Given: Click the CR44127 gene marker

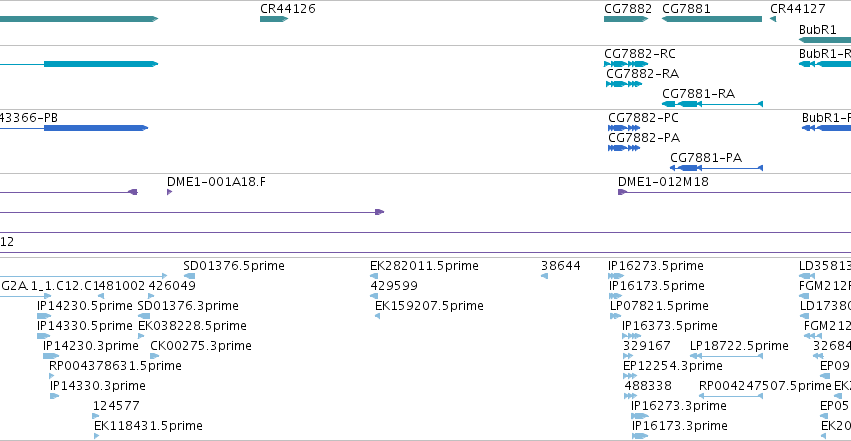Looking at the screenshot, I should click(773, 19).
